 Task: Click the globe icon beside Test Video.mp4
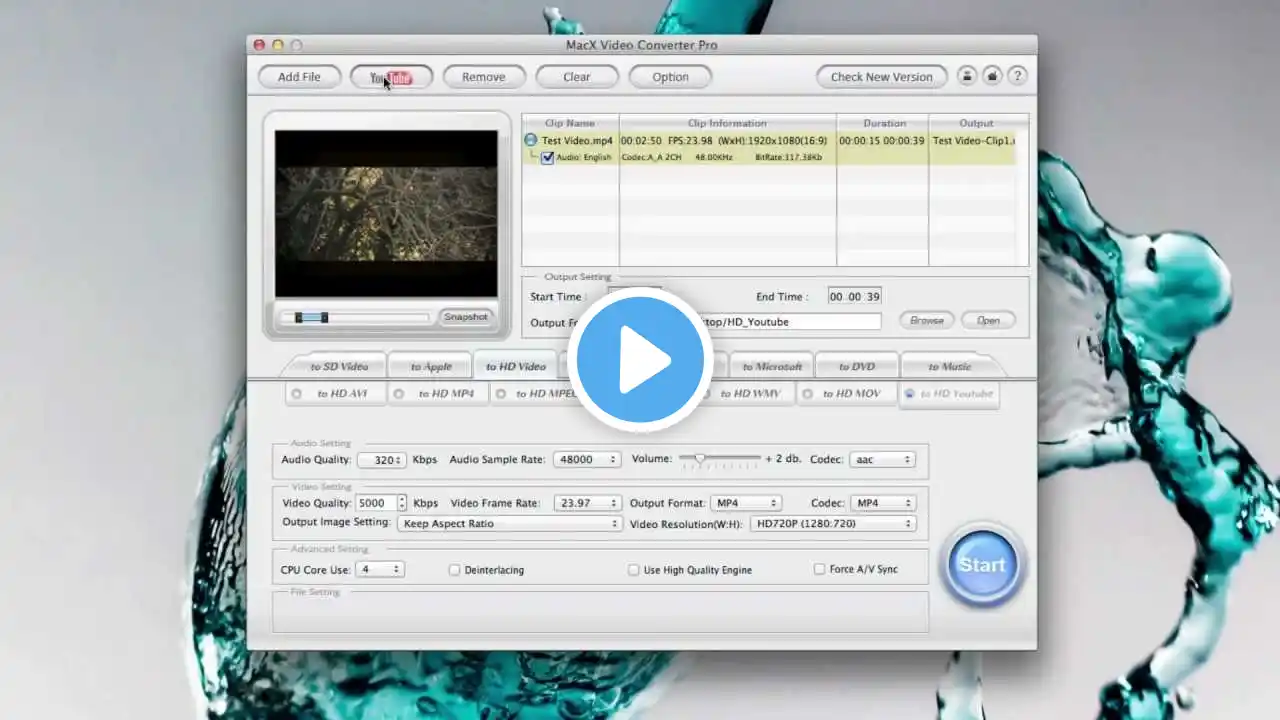(x=531, y=141)
